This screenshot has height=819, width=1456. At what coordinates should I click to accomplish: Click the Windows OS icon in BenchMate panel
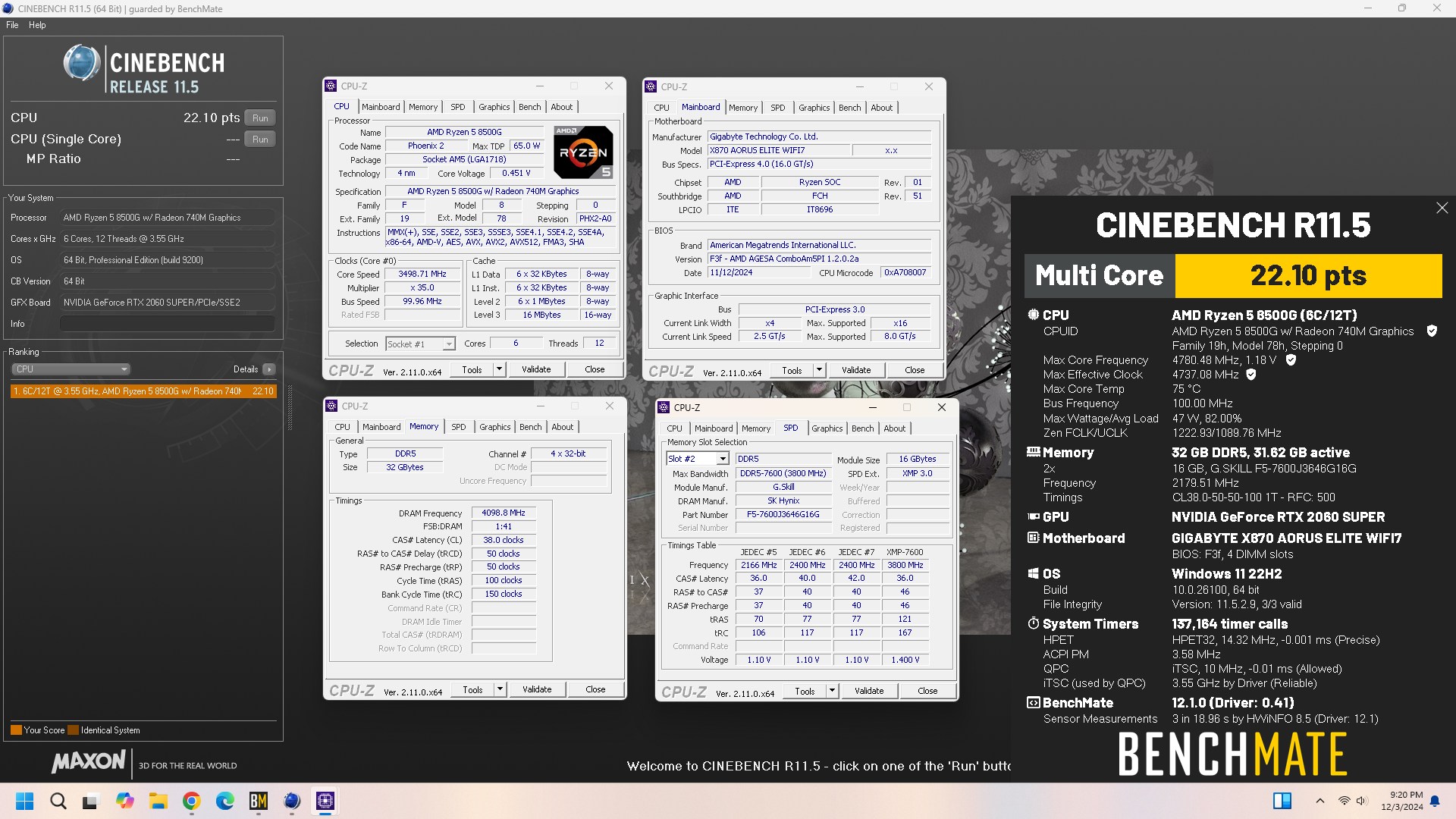[1033, 573]
